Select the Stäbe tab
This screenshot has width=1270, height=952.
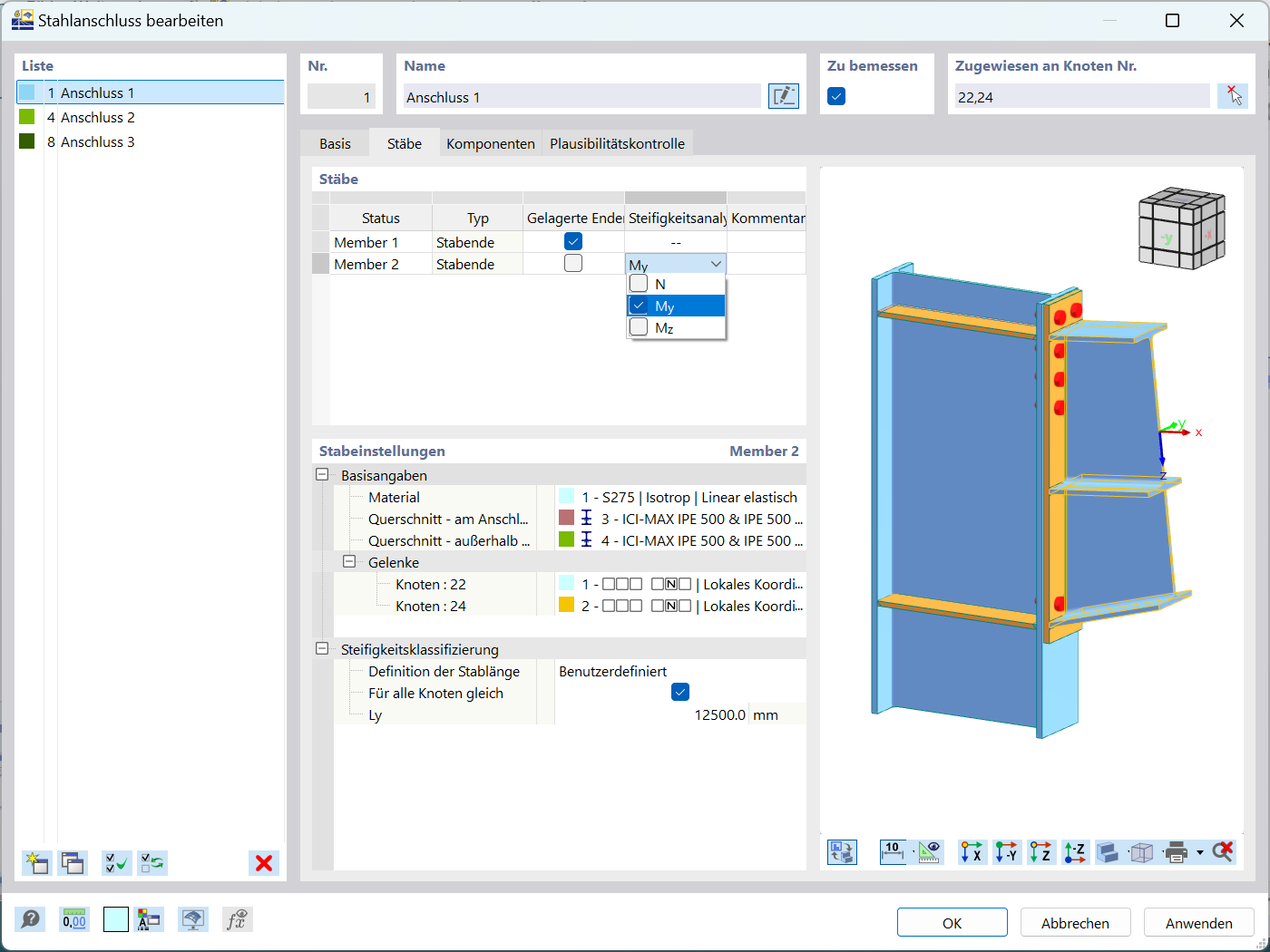point(405,143)
